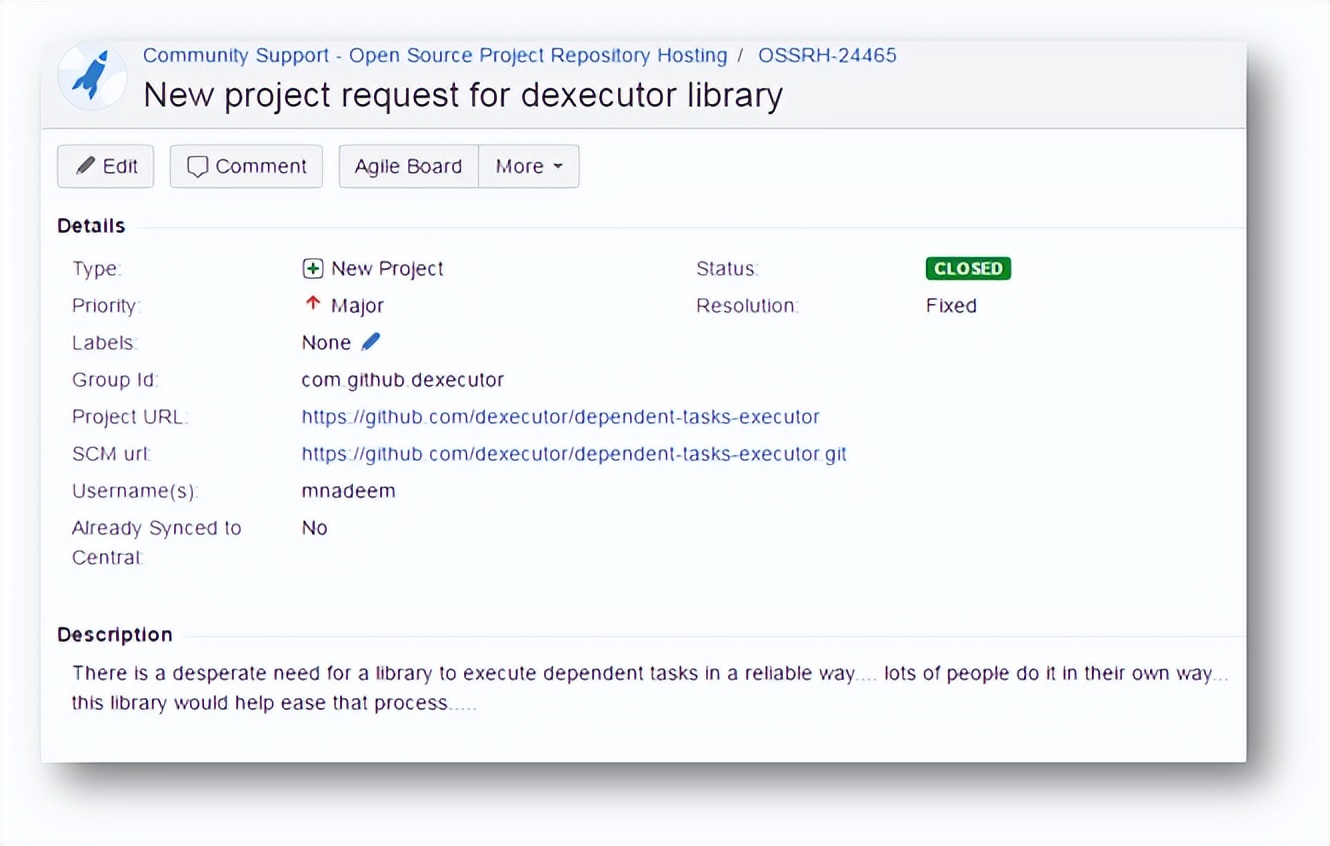The image size is (1330, 846).
Task: Click the Resolution value Fixed
Action: point(951,306)
